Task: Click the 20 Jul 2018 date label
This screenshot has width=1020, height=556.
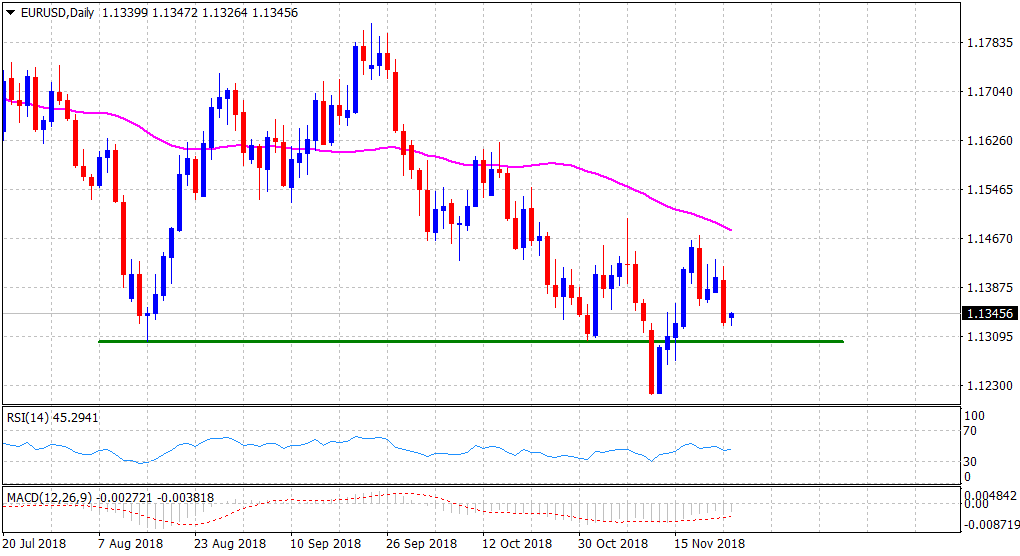Action: pos(34,543)
